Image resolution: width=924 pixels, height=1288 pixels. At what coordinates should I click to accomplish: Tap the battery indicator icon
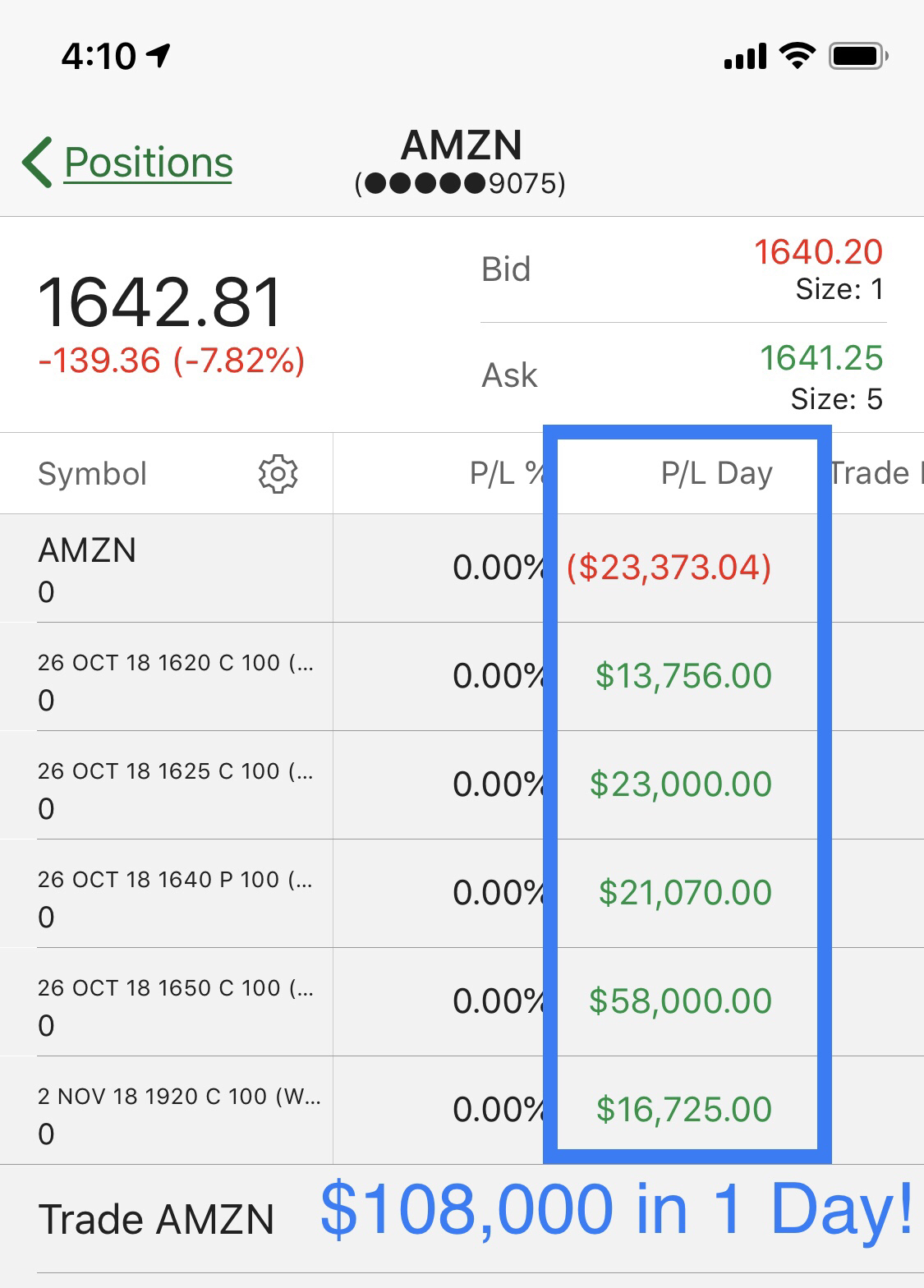point(858,56)
